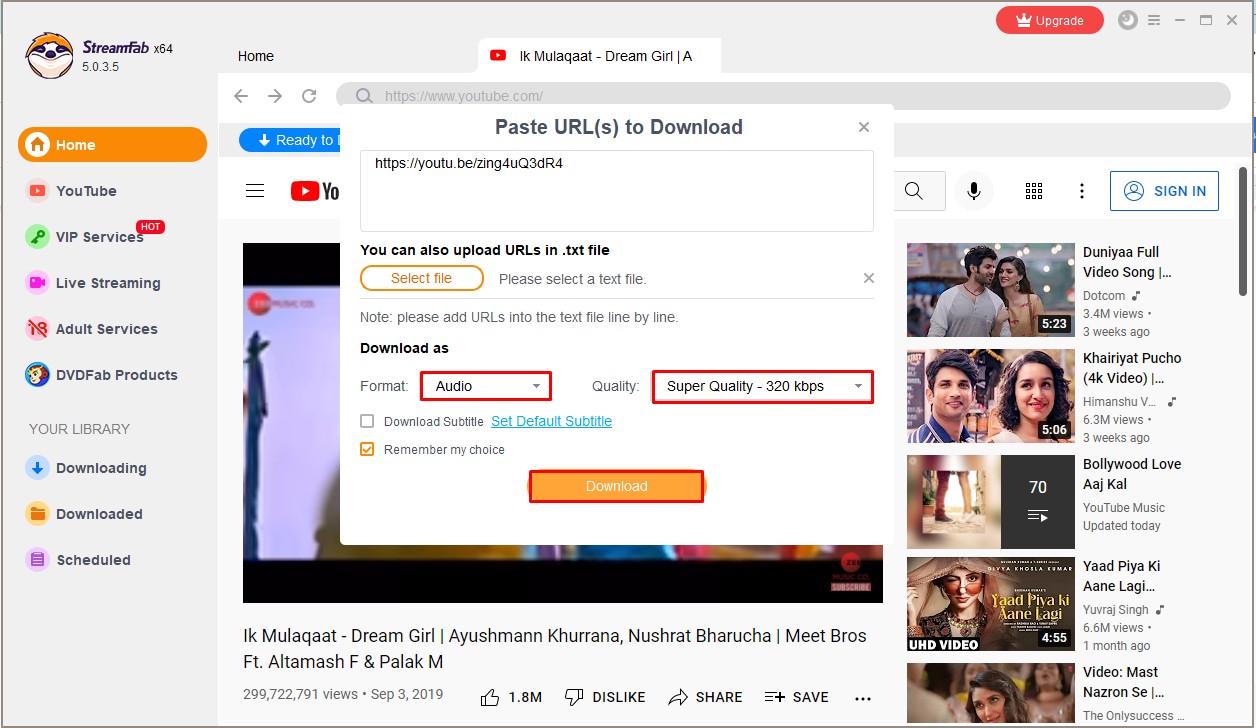Click the Yaad Piya Ki Aane Lagi title
Viewport: 1256px width, 728px height.
click(1122, 576)
